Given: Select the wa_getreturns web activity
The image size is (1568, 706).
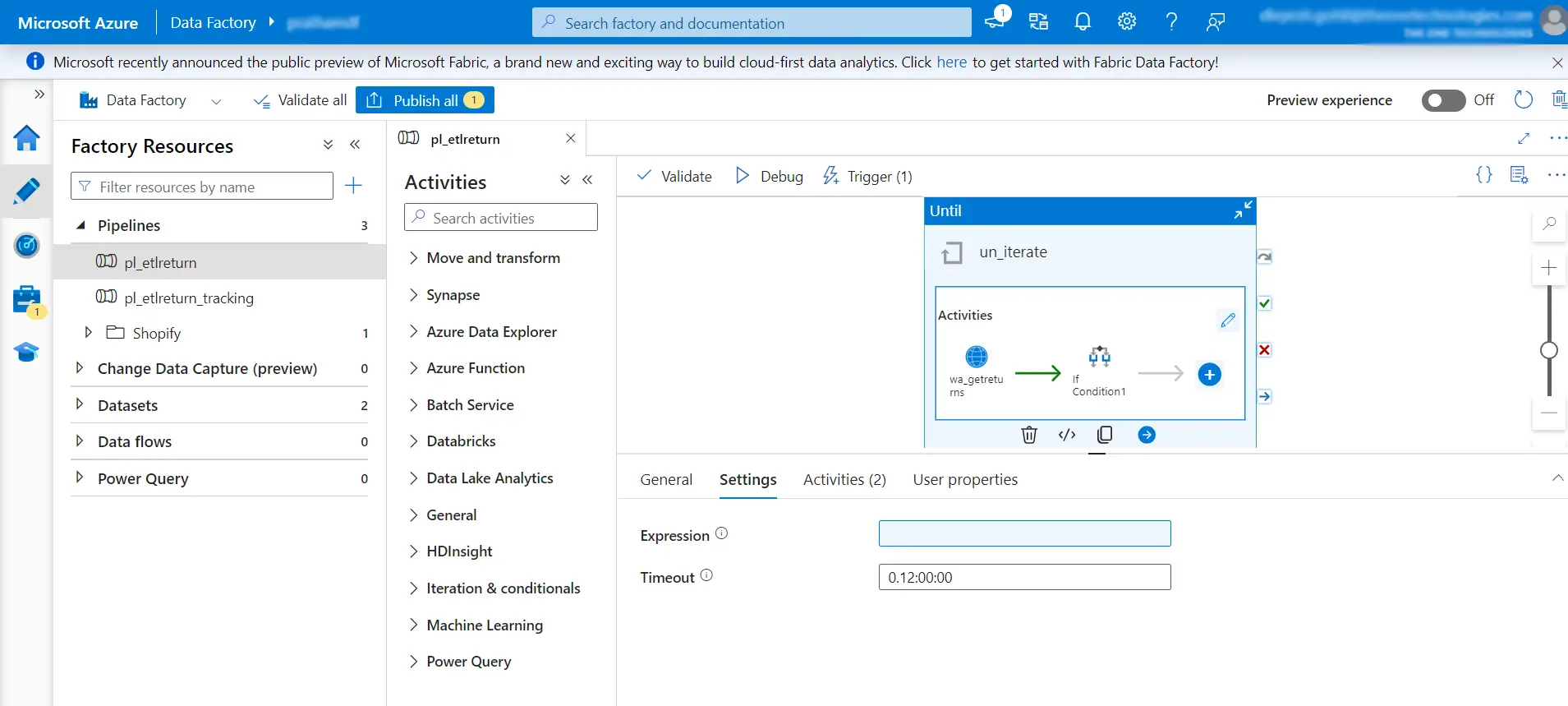Looking at the screenshot, I should 977,371.
